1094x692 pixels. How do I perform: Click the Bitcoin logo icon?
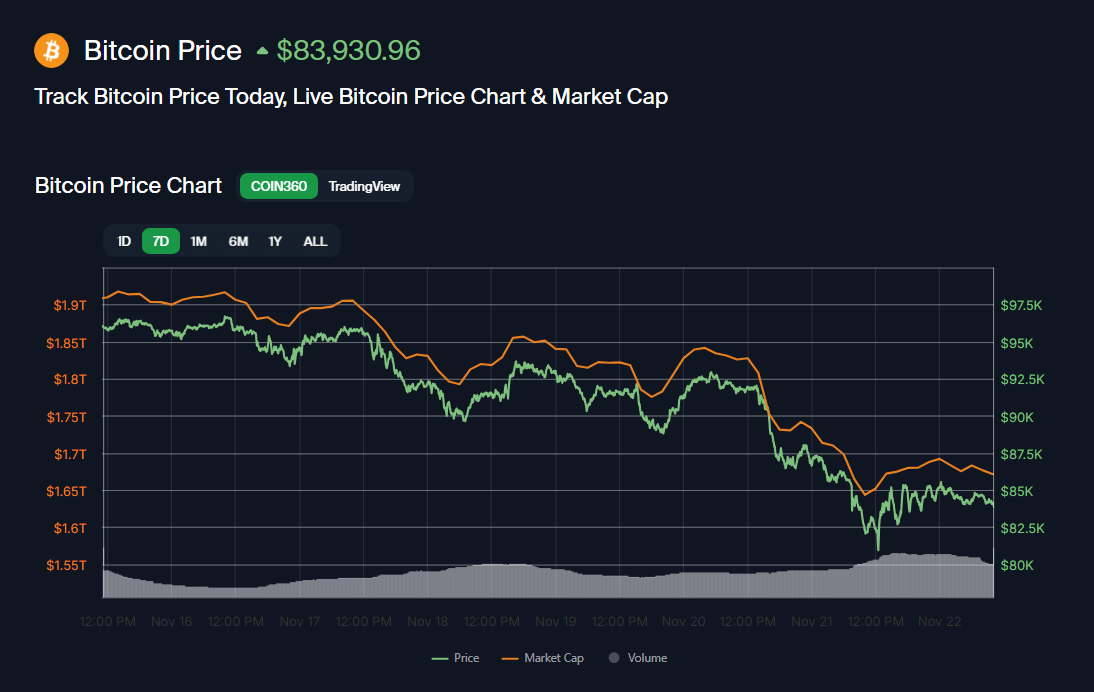51,49
